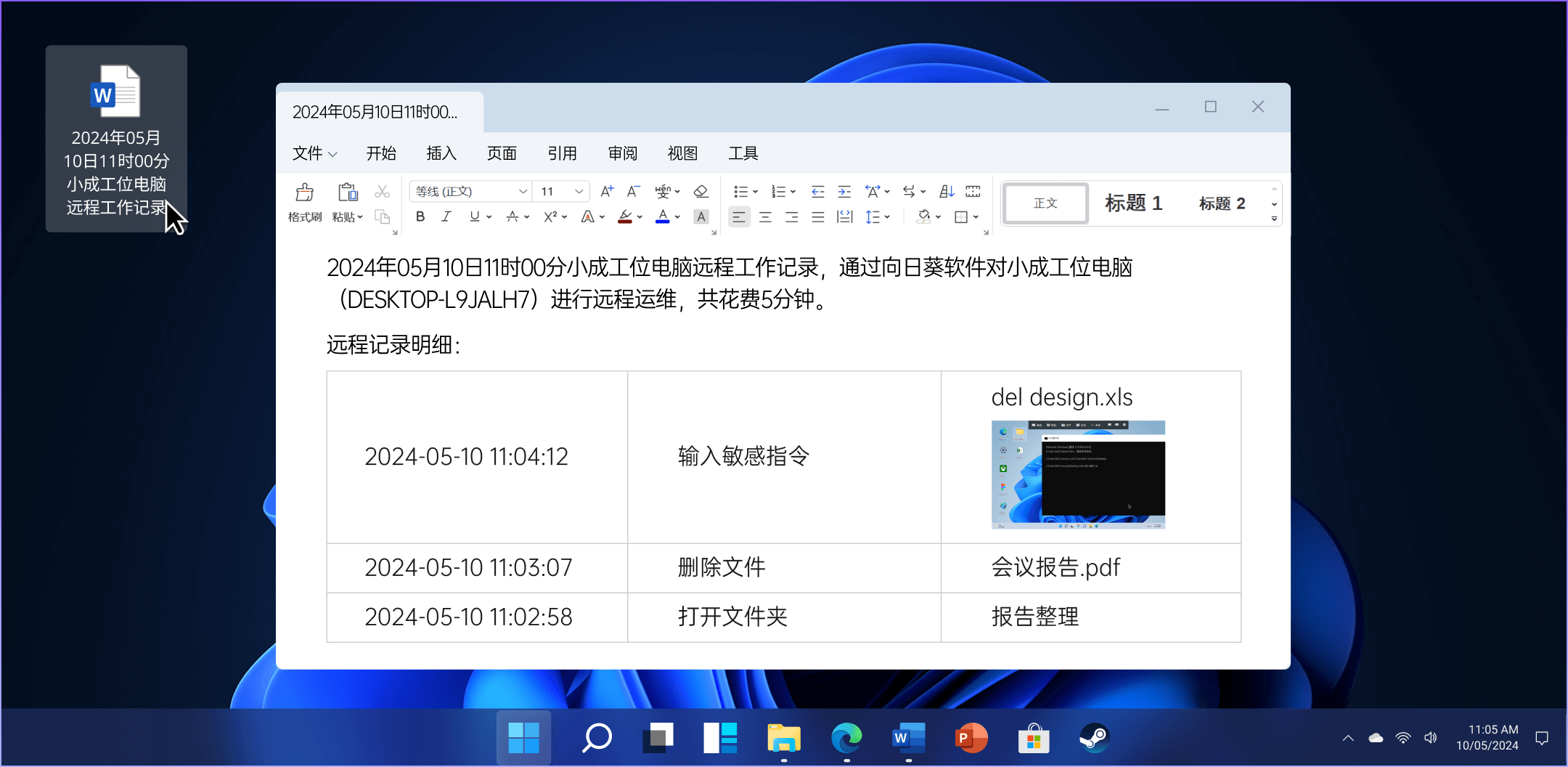Image resolution: width=1568 pixels, height=767 pixels.
Task: Apply justified alignment to the paragraph
Action: click(x=817, y=217)
